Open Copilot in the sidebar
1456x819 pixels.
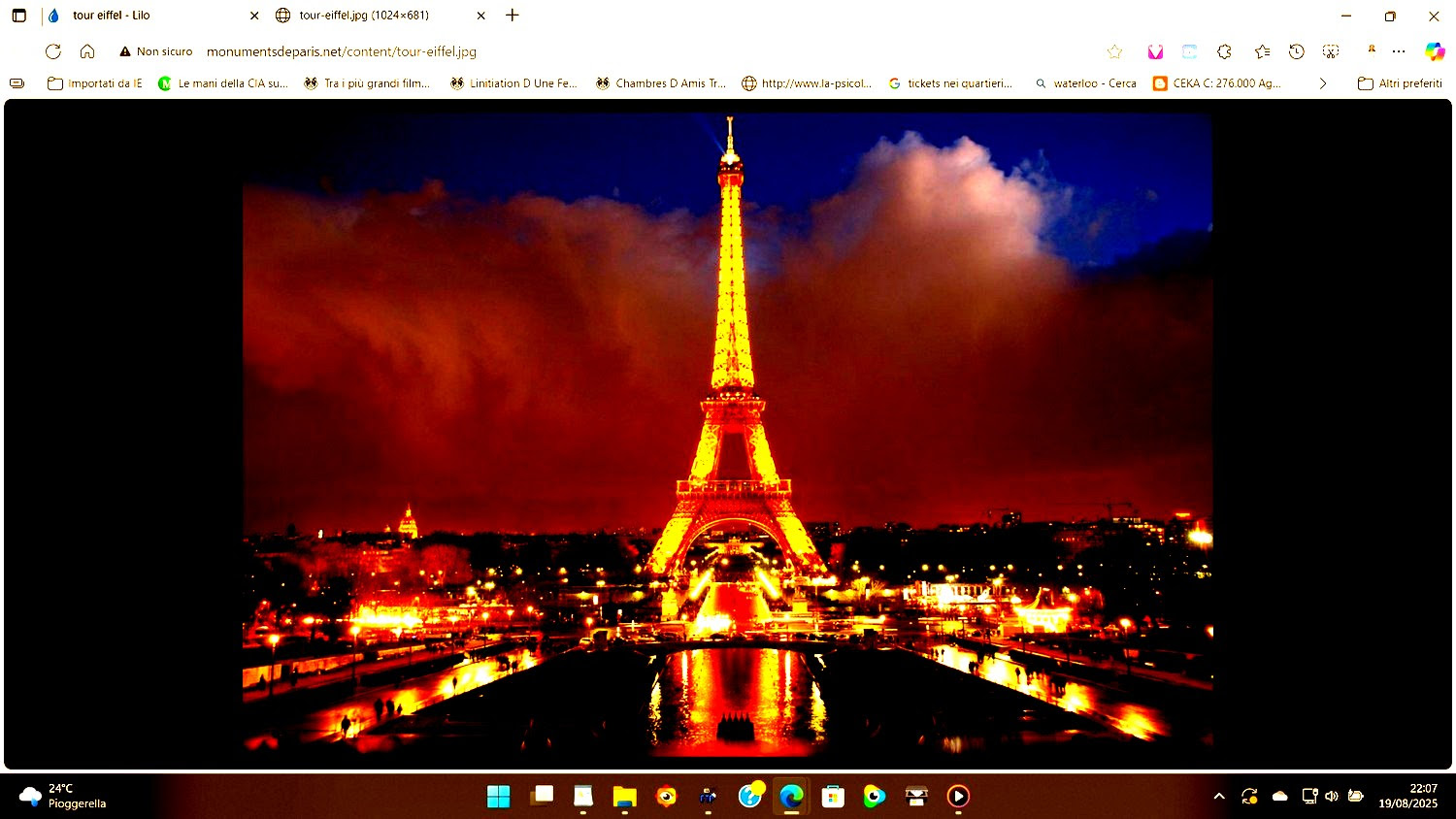point(1434,51)
